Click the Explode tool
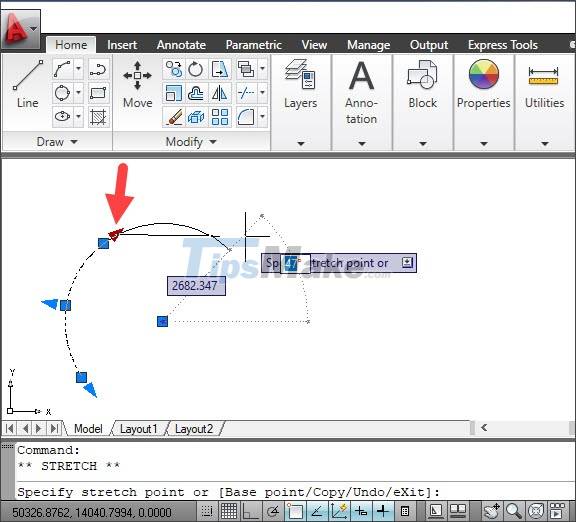 [x=196, y=117]
